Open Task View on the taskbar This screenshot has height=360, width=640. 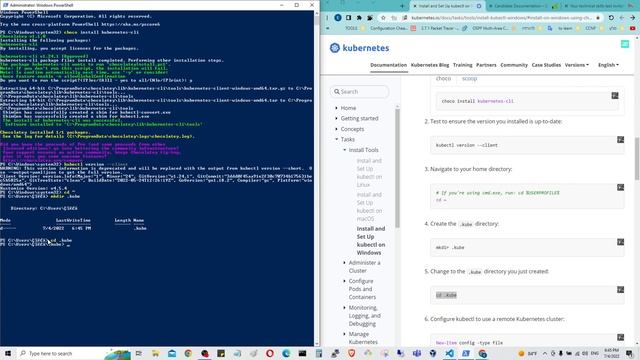coord(139,353)
